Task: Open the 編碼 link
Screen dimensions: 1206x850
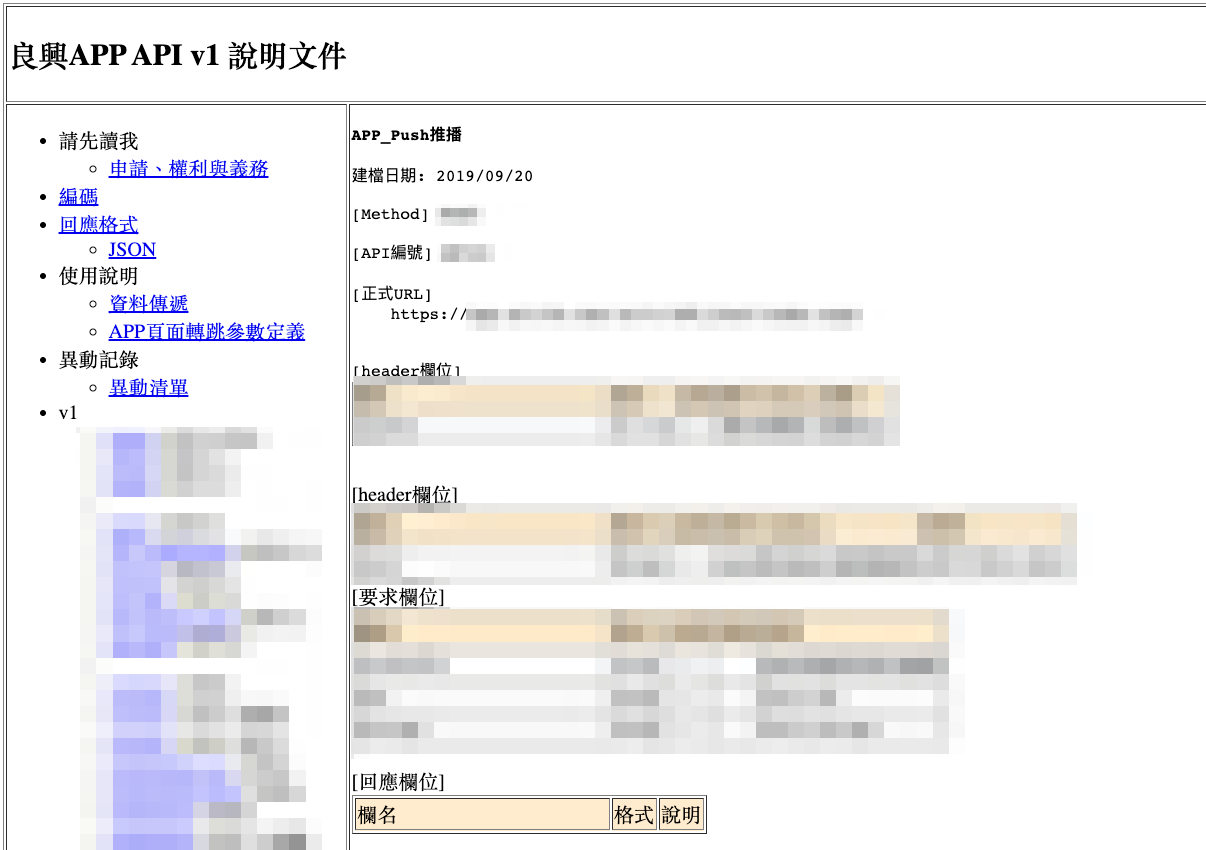Action: click(79, 197)
